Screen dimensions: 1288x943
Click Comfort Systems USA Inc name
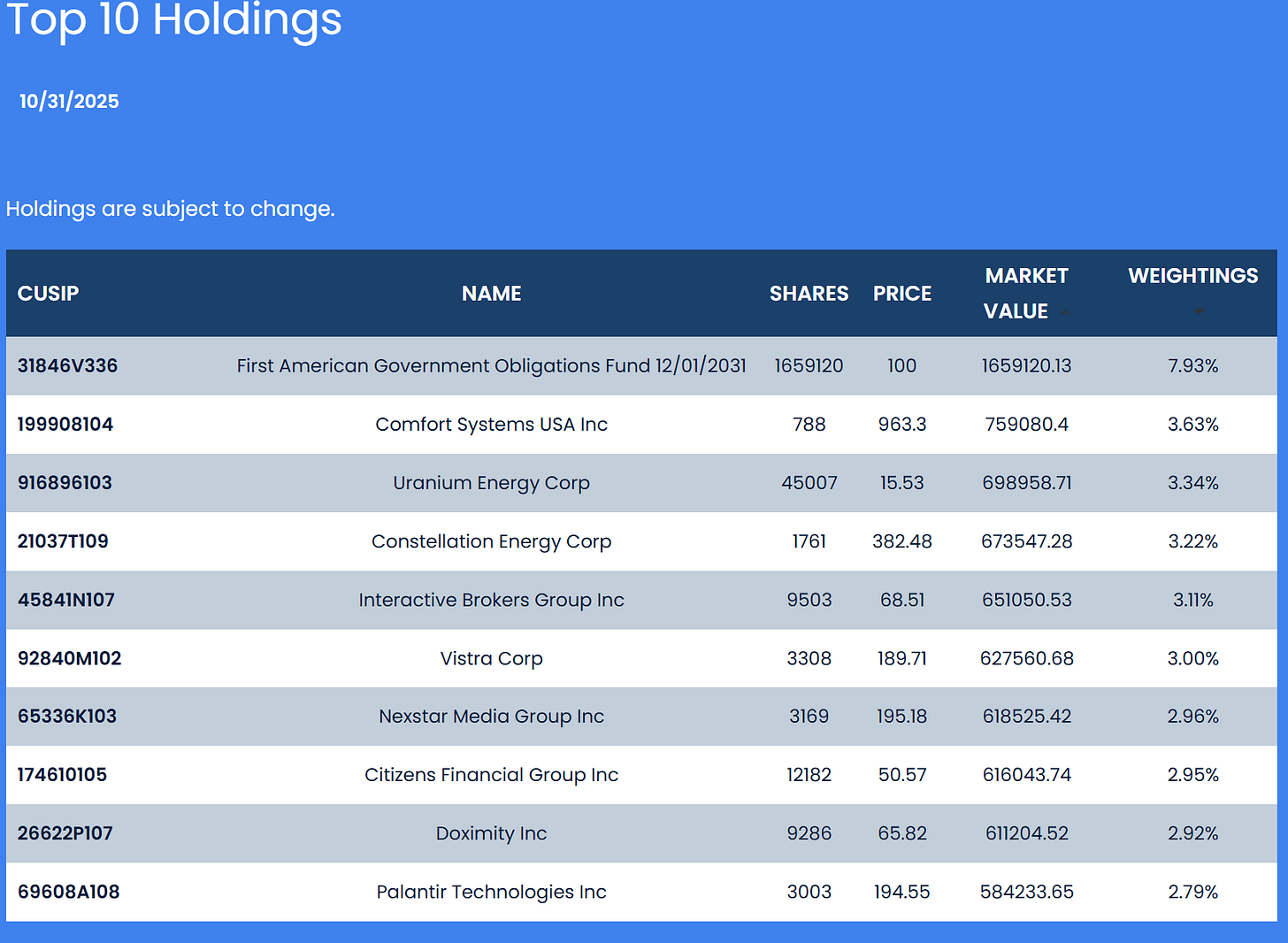click(x=492, y=425)
